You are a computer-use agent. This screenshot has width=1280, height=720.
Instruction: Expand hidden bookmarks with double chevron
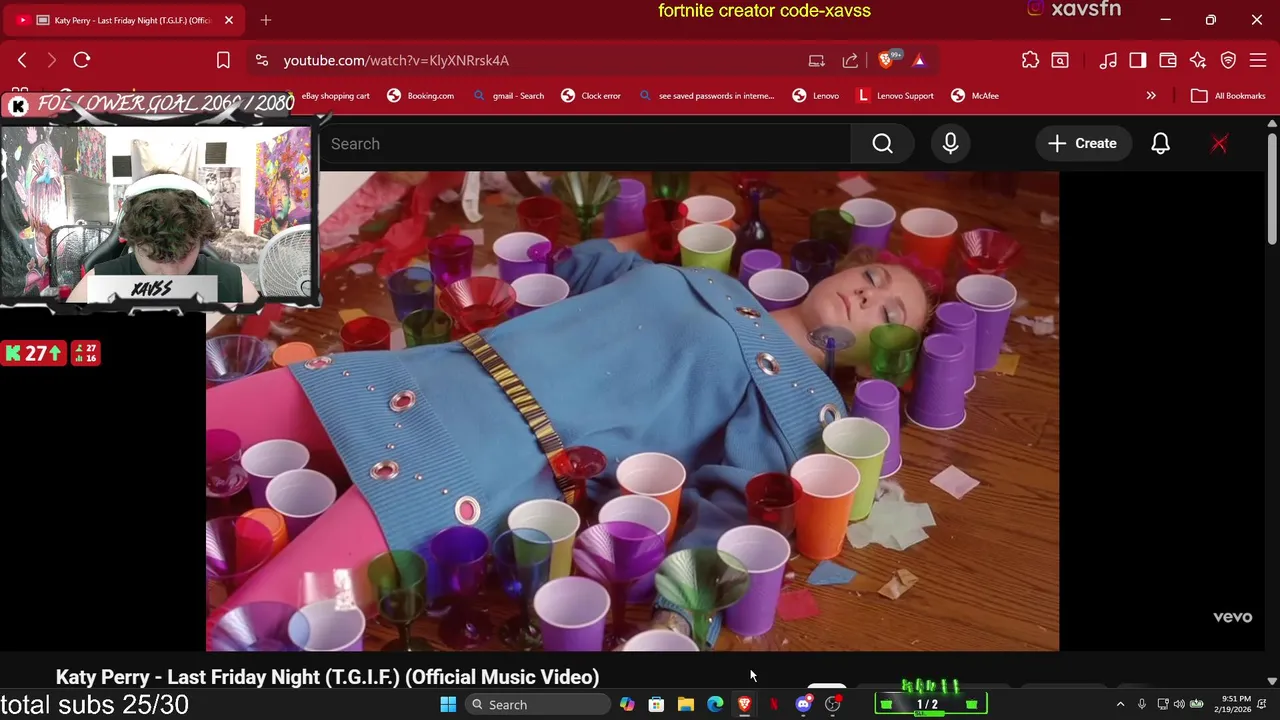click(1151, 96)
